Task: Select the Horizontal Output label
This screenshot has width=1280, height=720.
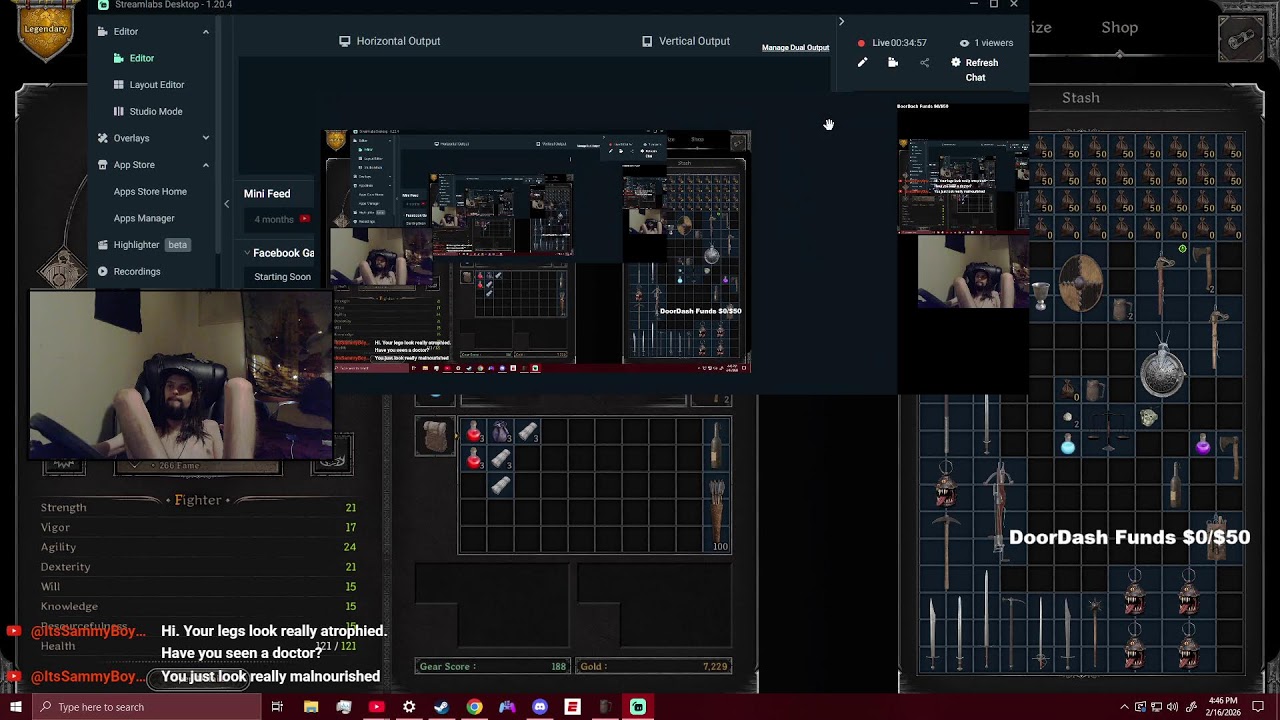Action: 398,41
